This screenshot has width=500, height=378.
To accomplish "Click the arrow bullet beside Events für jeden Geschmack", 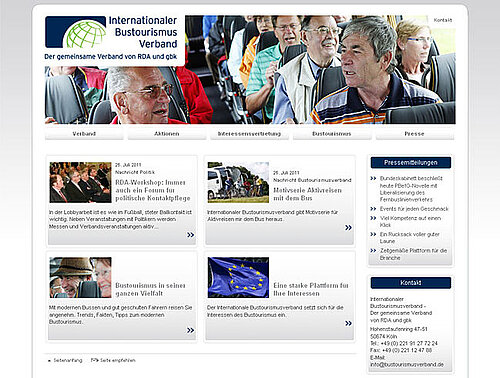I will (373, 209).
